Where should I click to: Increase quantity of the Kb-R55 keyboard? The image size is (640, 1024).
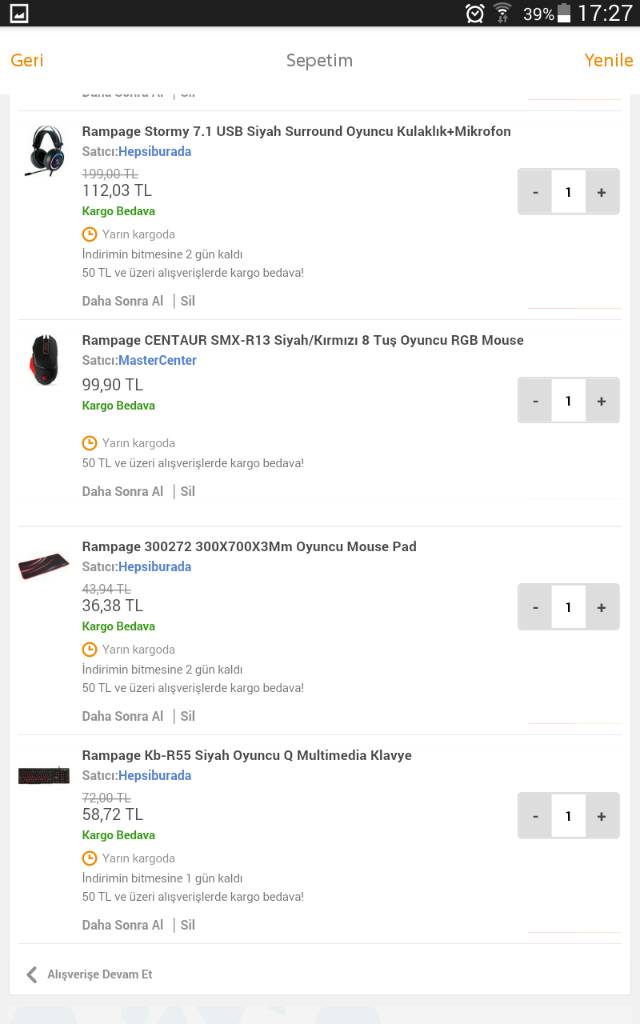tap(601, 815)
